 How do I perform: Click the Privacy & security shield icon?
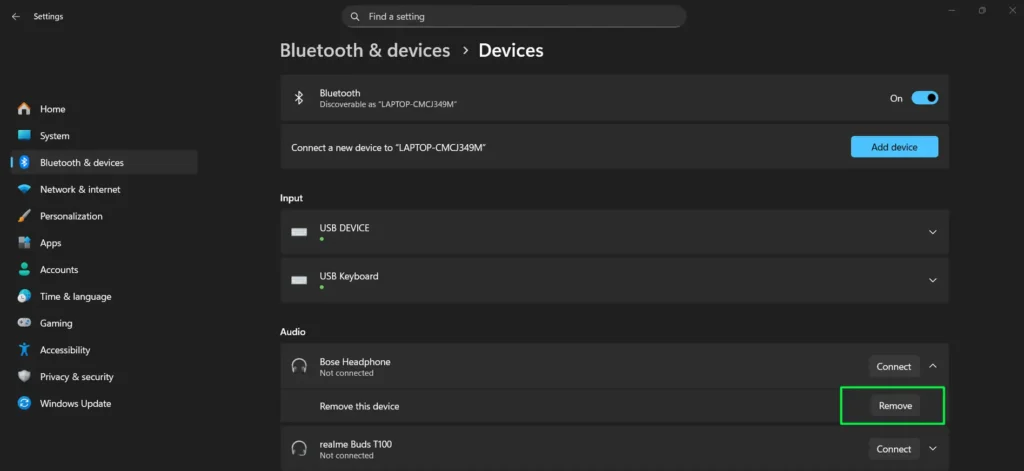click(24, 377)
